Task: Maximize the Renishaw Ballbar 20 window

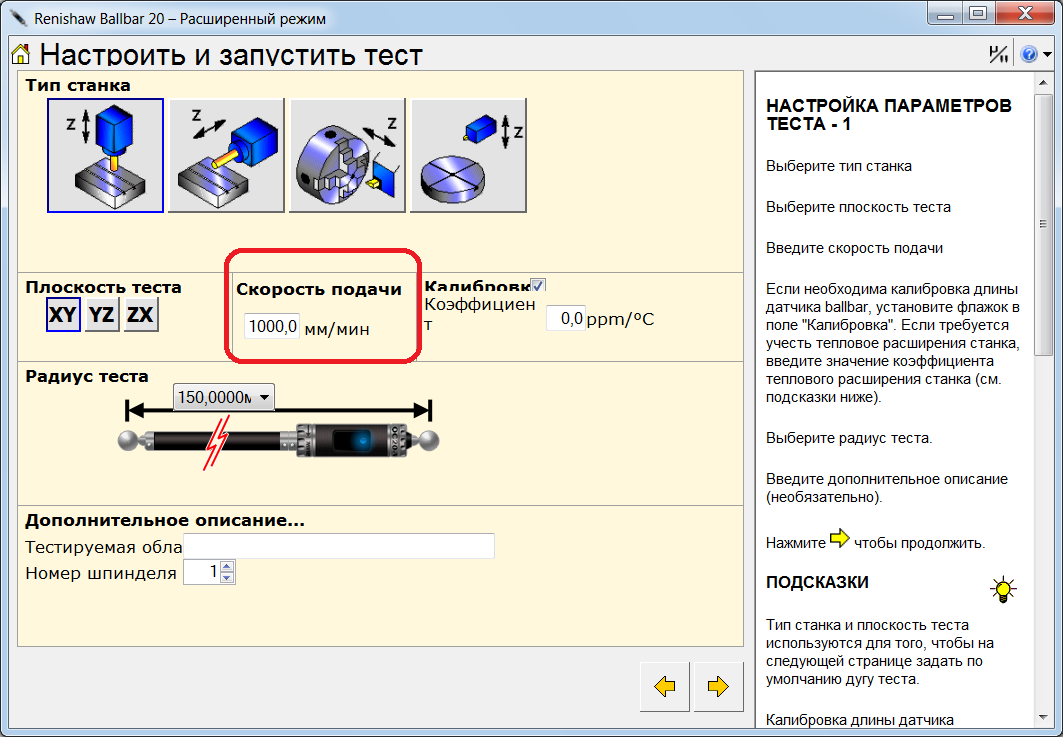Action: tap(978, 14)
